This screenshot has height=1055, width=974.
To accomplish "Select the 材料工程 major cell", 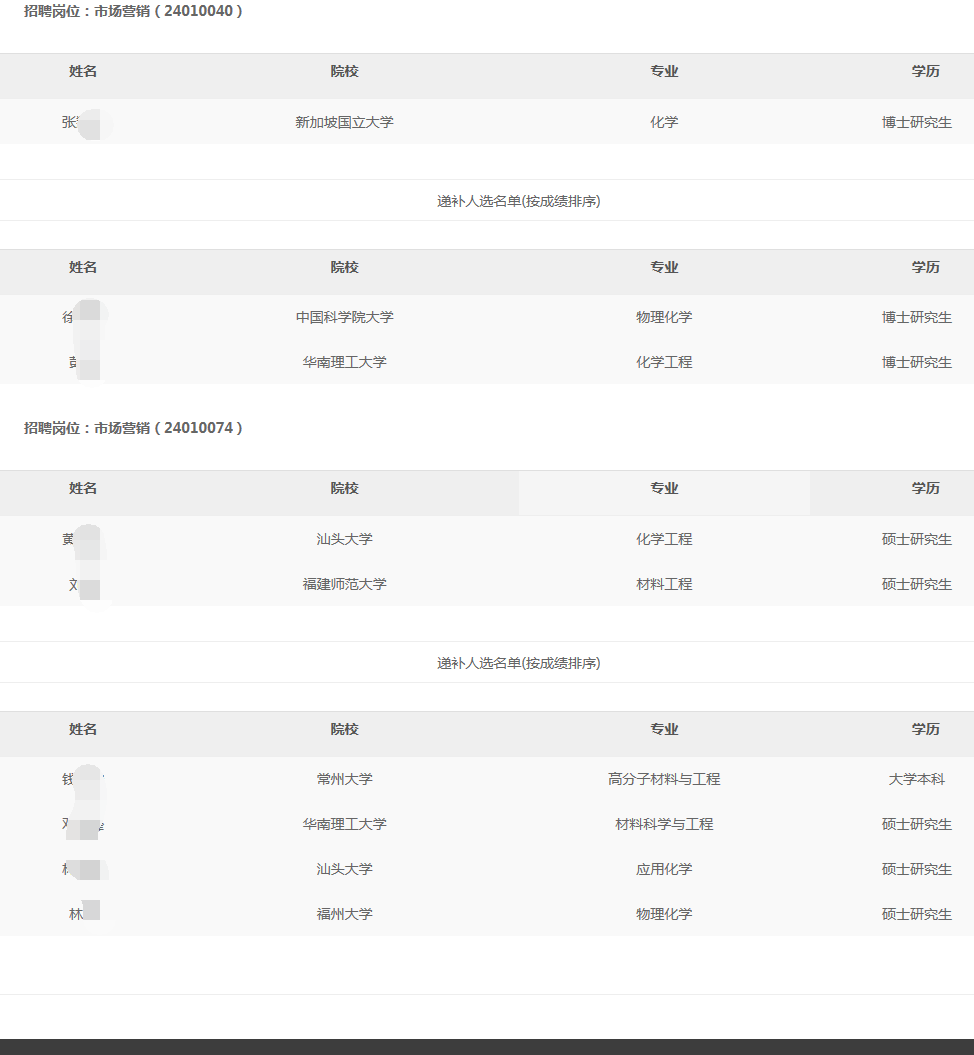I will 664,584.
